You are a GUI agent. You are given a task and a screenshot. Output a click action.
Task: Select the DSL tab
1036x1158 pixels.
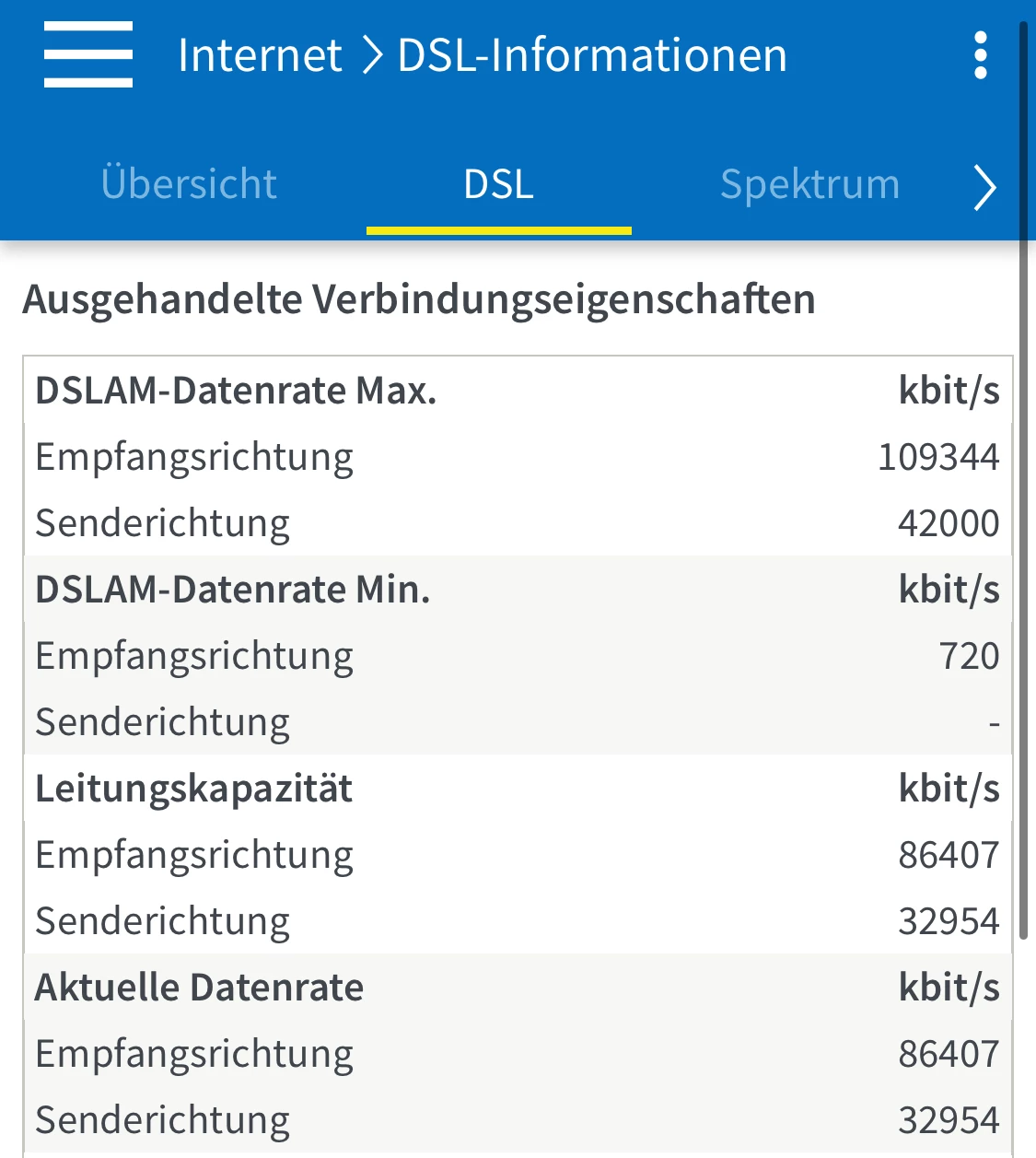498,184
